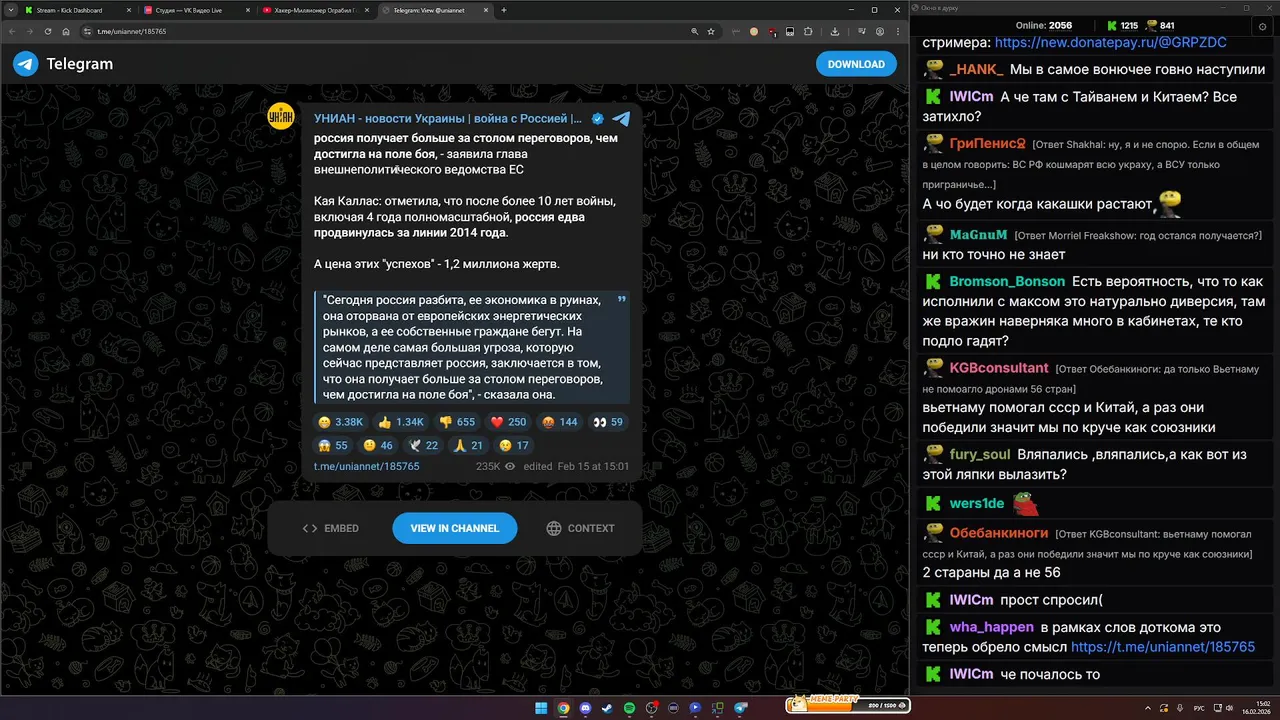Click the username MaGnuM in chat

coord(978,235)
